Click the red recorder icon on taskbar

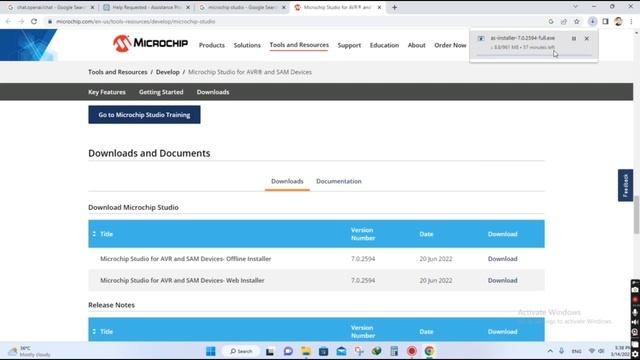click(x=411, y=351)
